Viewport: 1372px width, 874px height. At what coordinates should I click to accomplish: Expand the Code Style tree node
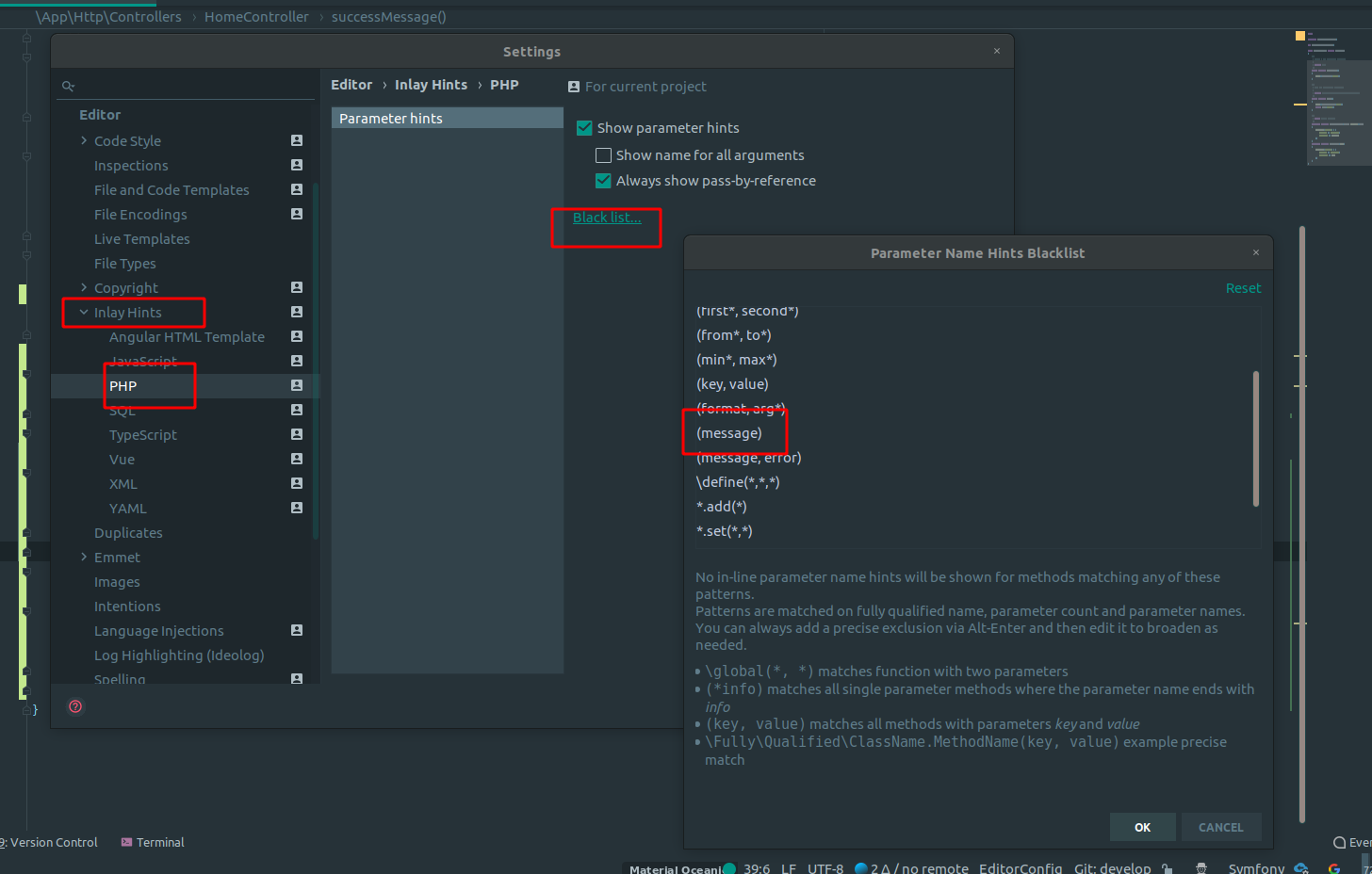point(84,140)
